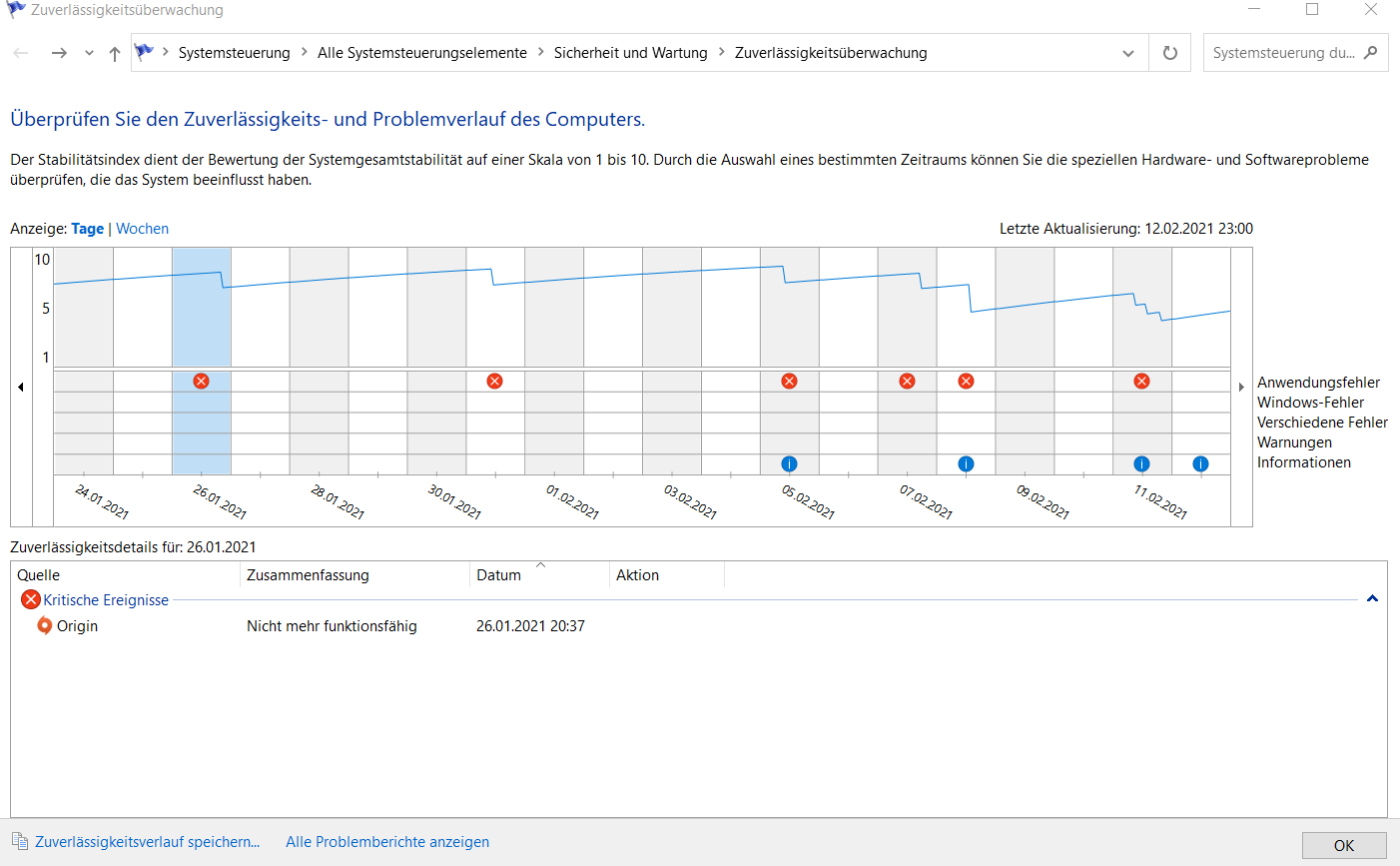Click the Kritische Ereignisse group heading
Screen dimensions: 1400x866
coord(106,600)
